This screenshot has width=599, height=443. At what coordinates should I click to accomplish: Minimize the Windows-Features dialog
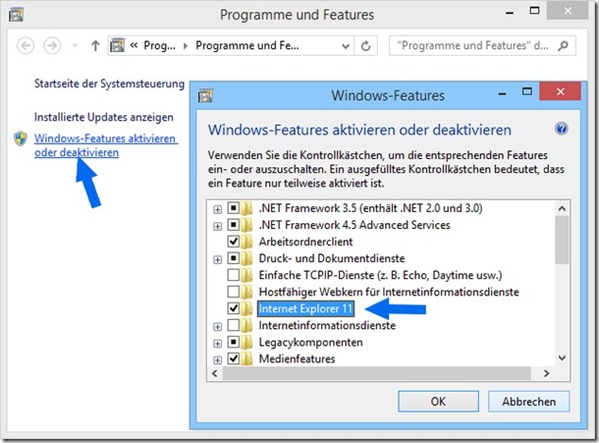[502, 93]
